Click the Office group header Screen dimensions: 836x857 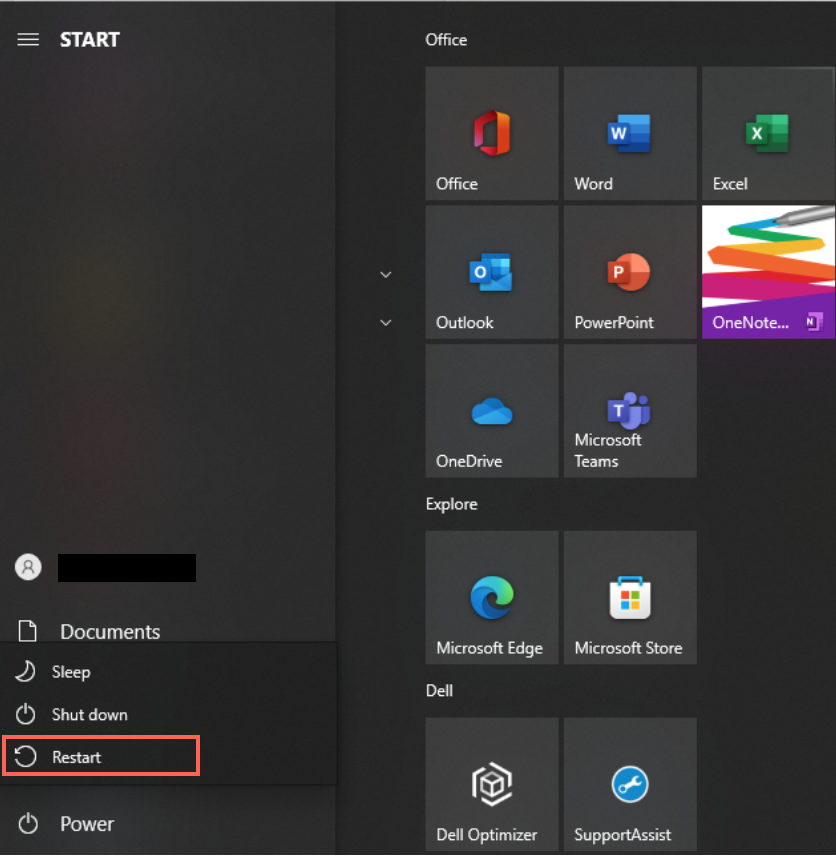pyautogui.click(x=446, y=40)
